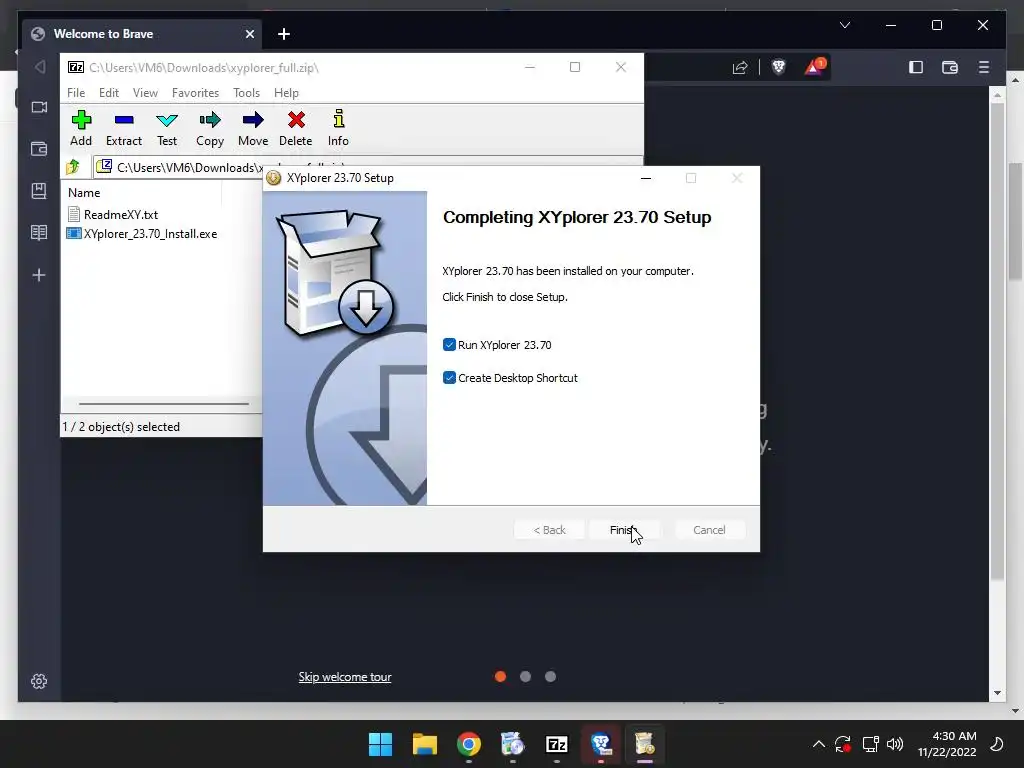Click the red Delete icon in 7-Zip

(x=296, y=128)
